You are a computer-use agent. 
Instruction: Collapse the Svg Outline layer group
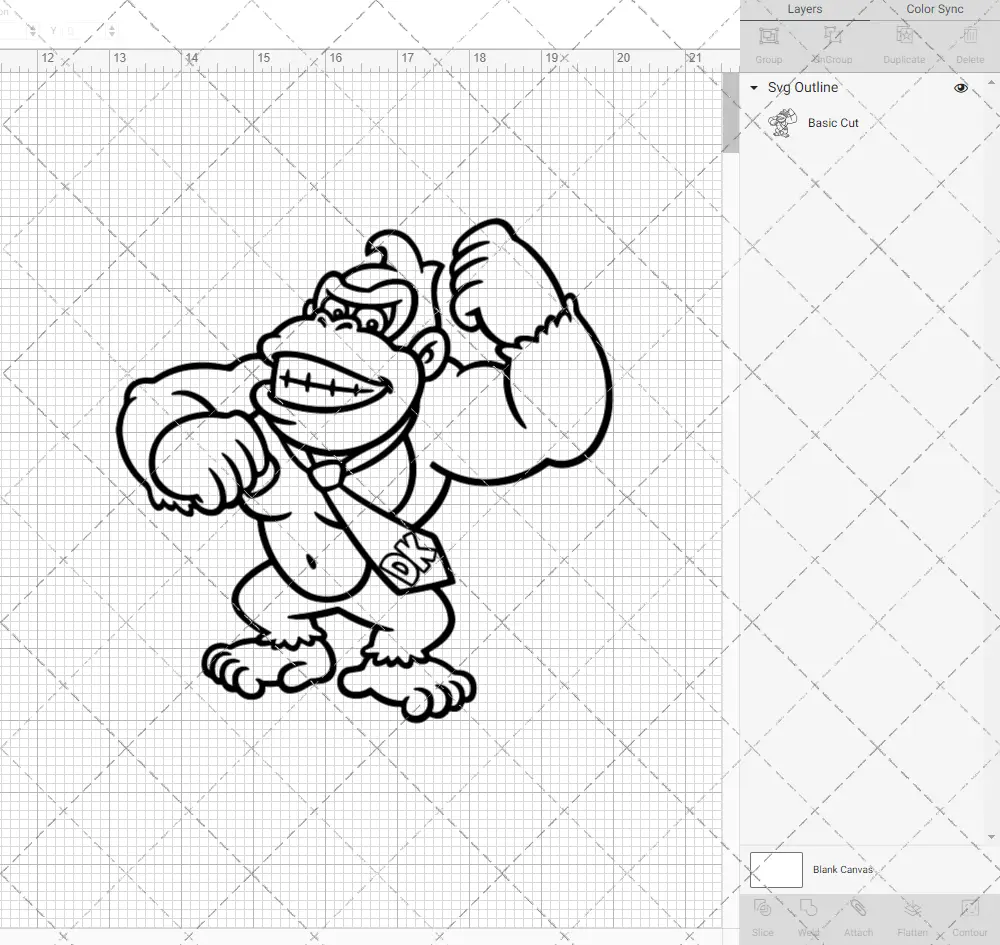[753, 88]
